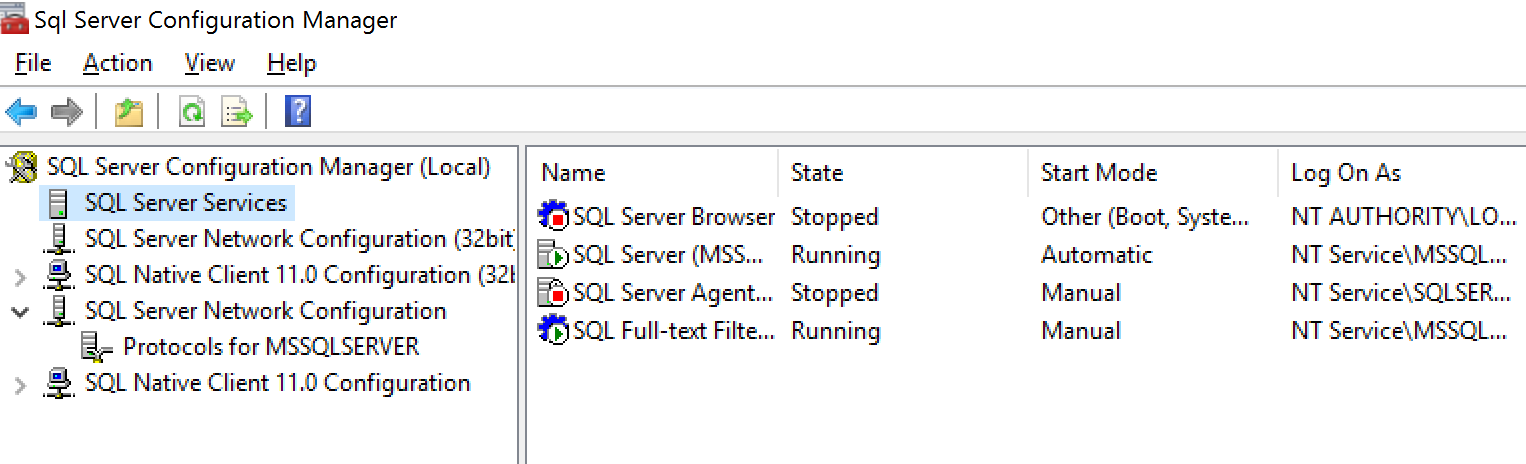The width and height of the screenshot is (1526, 464).
Task: Sort by the State column header
Action: click(x=902, y=173)
